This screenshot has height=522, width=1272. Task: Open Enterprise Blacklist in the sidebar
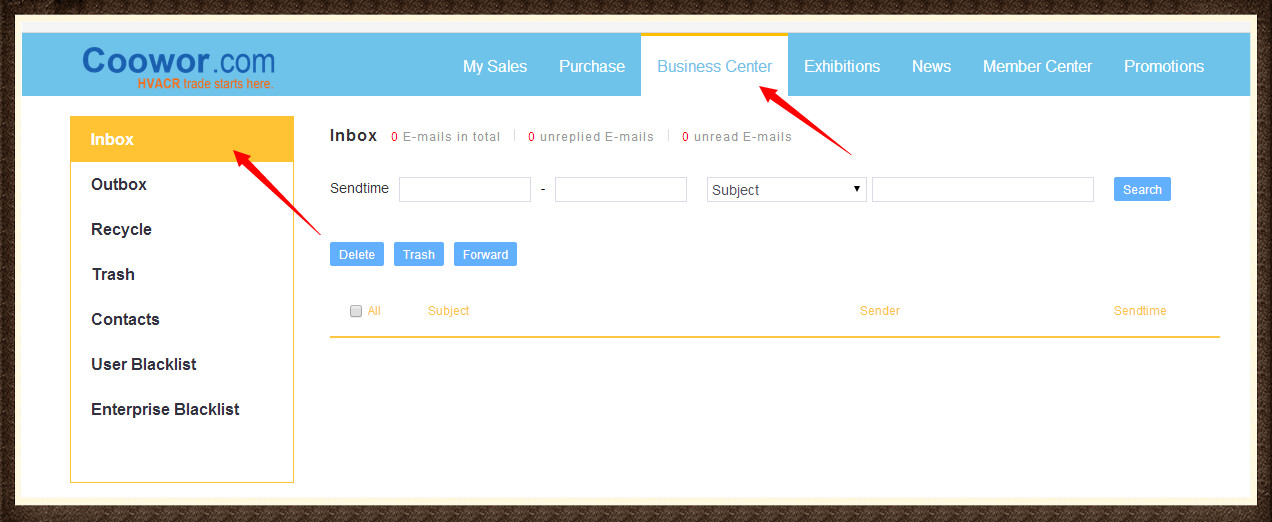point(165,409)
